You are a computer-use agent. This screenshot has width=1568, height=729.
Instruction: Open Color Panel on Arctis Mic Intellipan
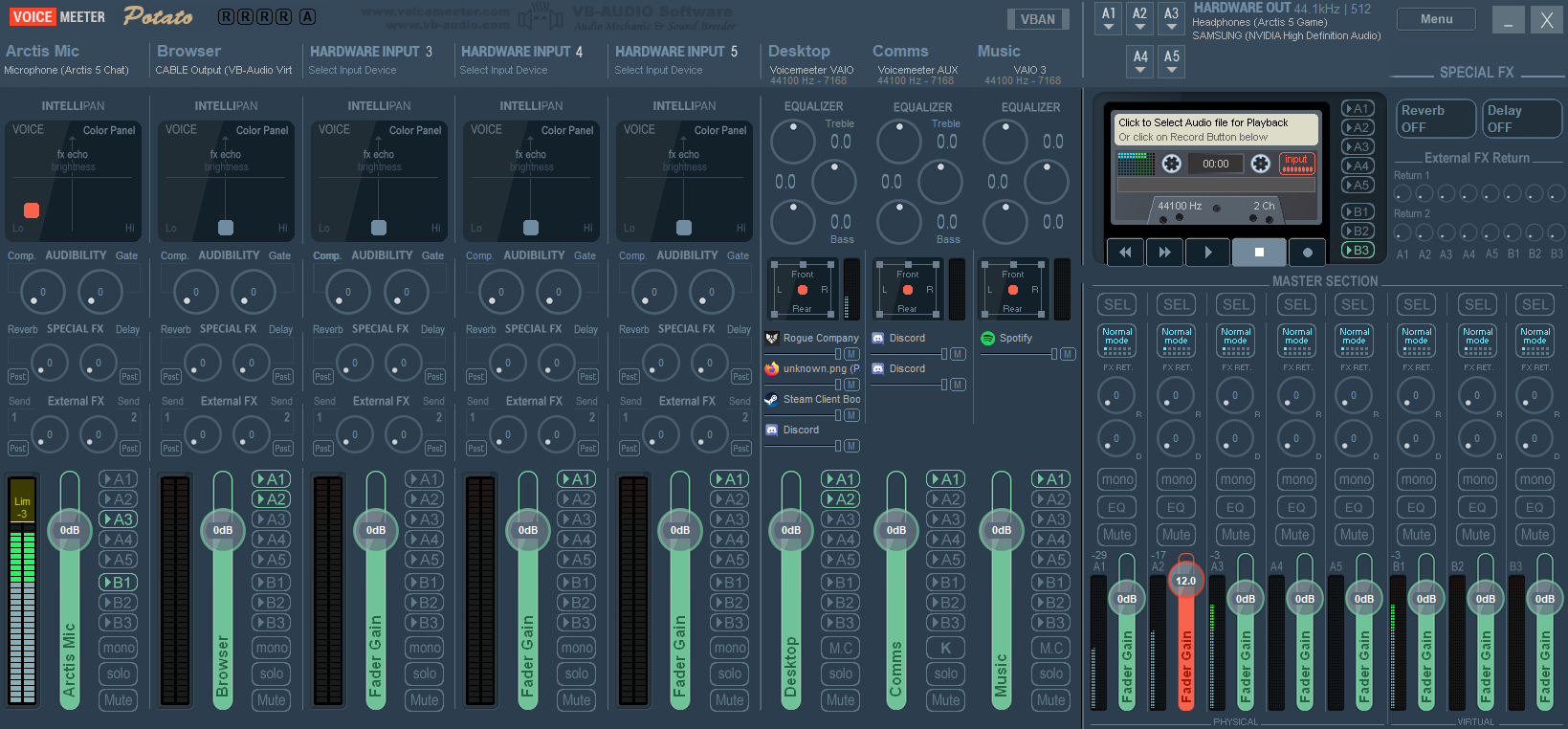pyautogui.click(x=109, y=130)
